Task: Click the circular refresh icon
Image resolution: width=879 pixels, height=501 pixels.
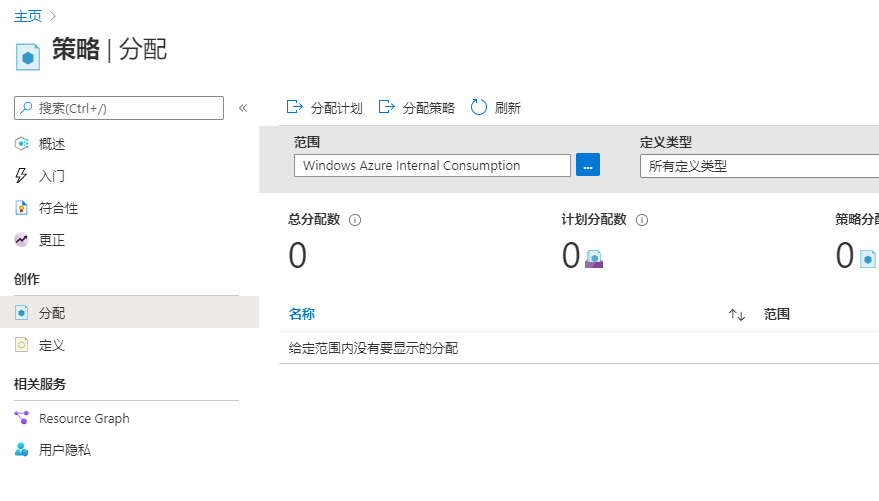Action: pos(479,107)
